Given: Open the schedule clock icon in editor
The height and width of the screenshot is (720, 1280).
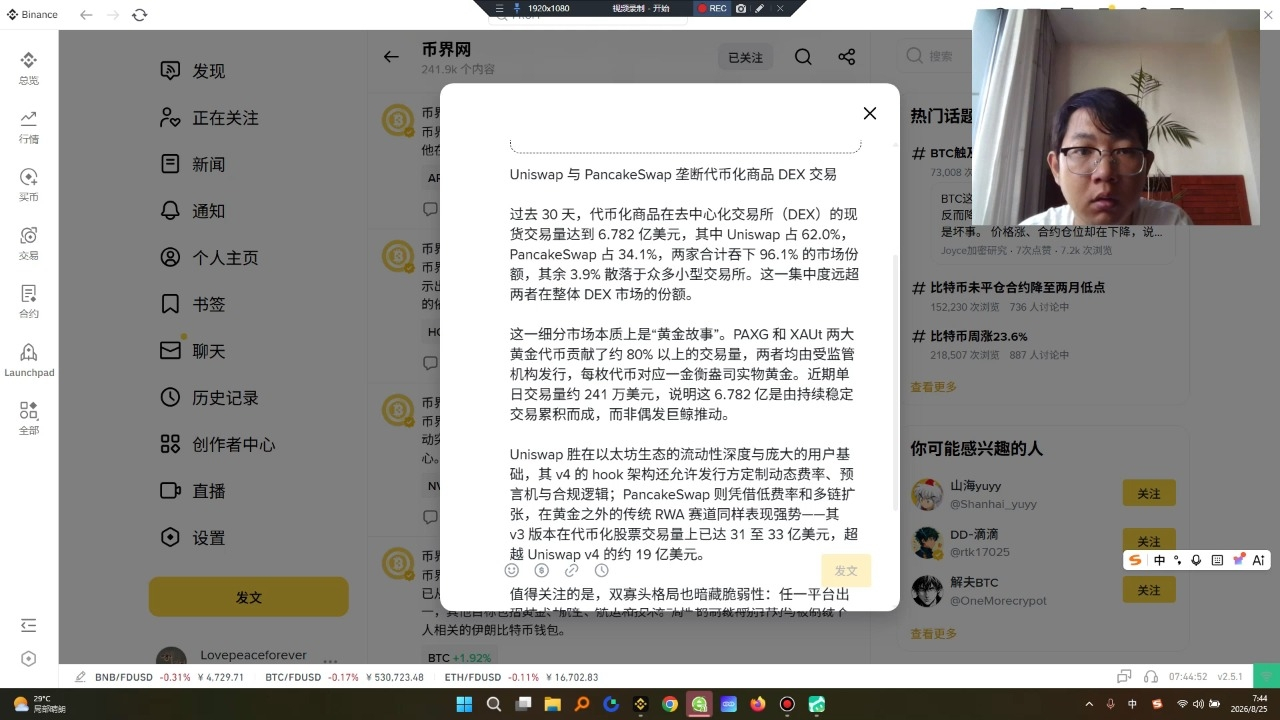Looking at the screenshot, I should [601, 570].
